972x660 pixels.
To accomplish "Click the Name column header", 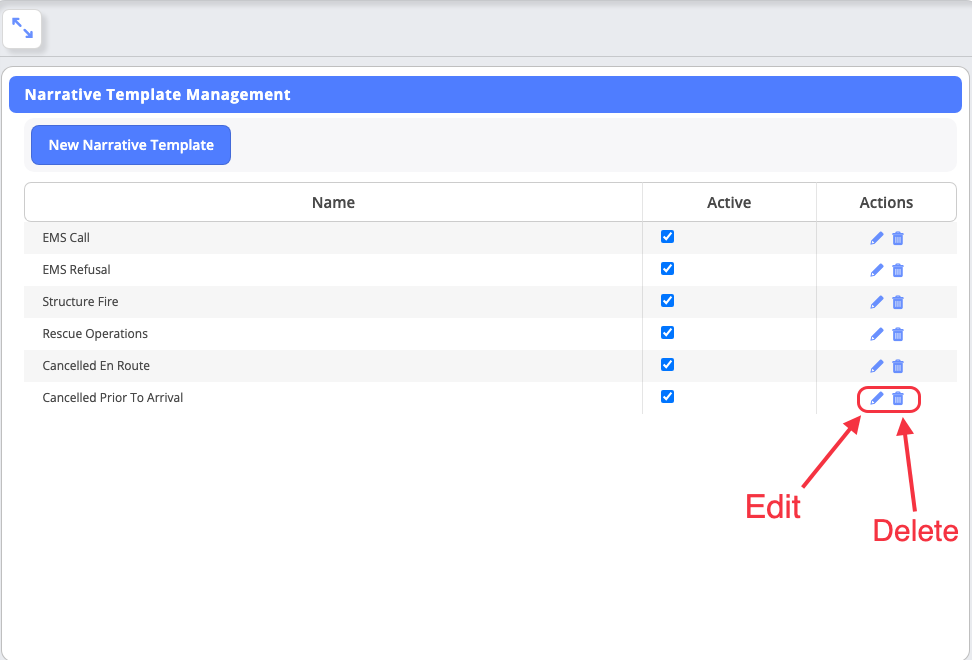I will click(334, 203).
